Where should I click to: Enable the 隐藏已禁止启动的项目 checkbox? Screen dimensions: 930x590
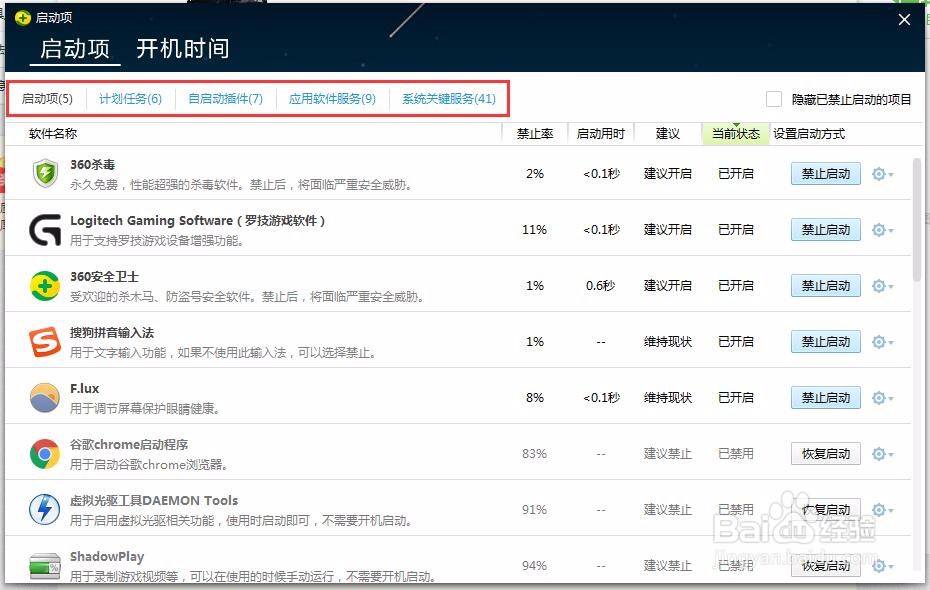773,99
